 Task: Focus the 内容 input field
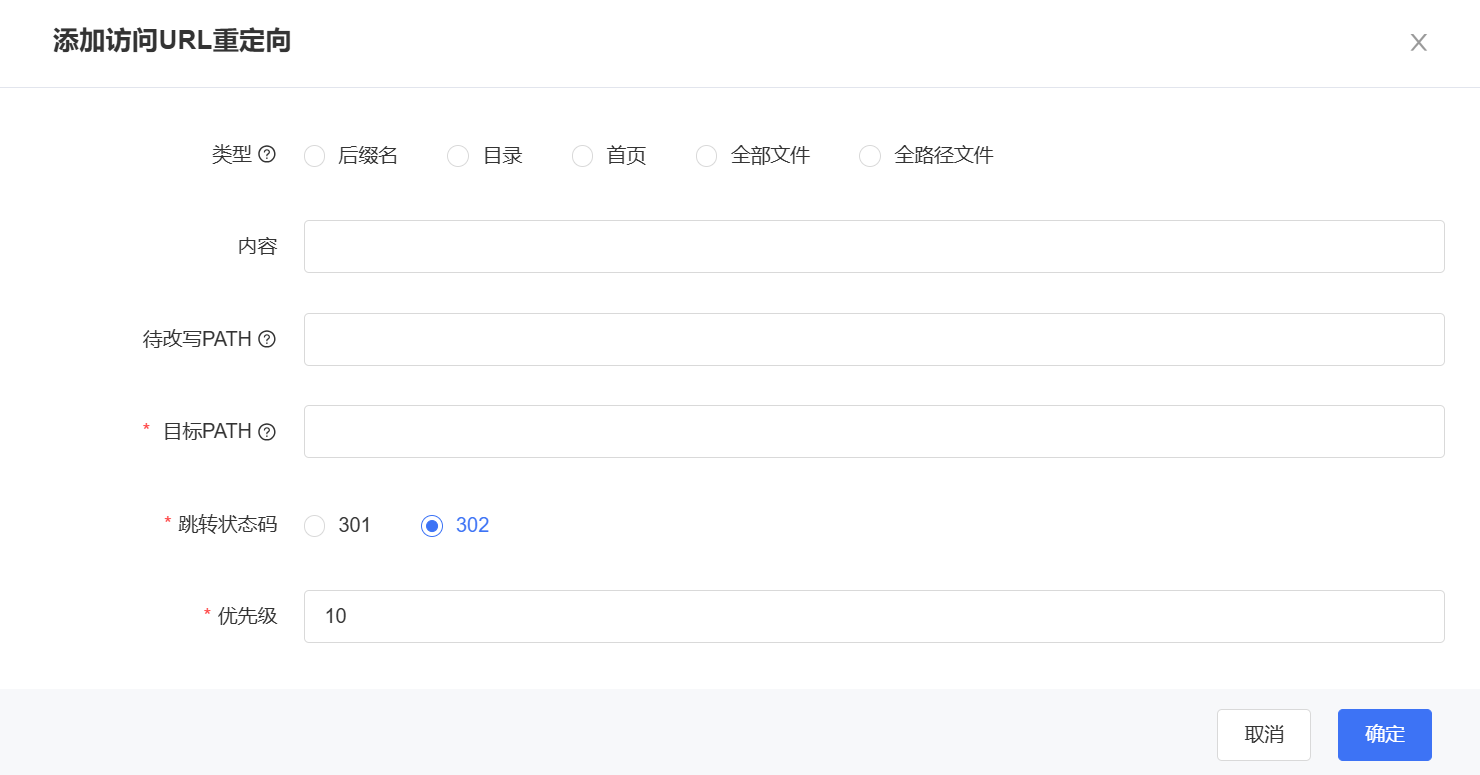coord(874,246)
